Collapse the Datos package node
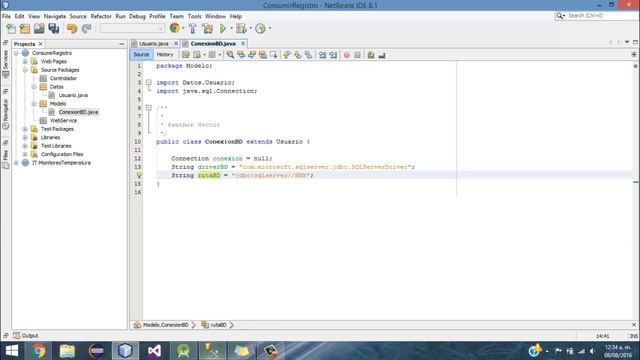This screenshot has height=360, width=640. [34, 87]
